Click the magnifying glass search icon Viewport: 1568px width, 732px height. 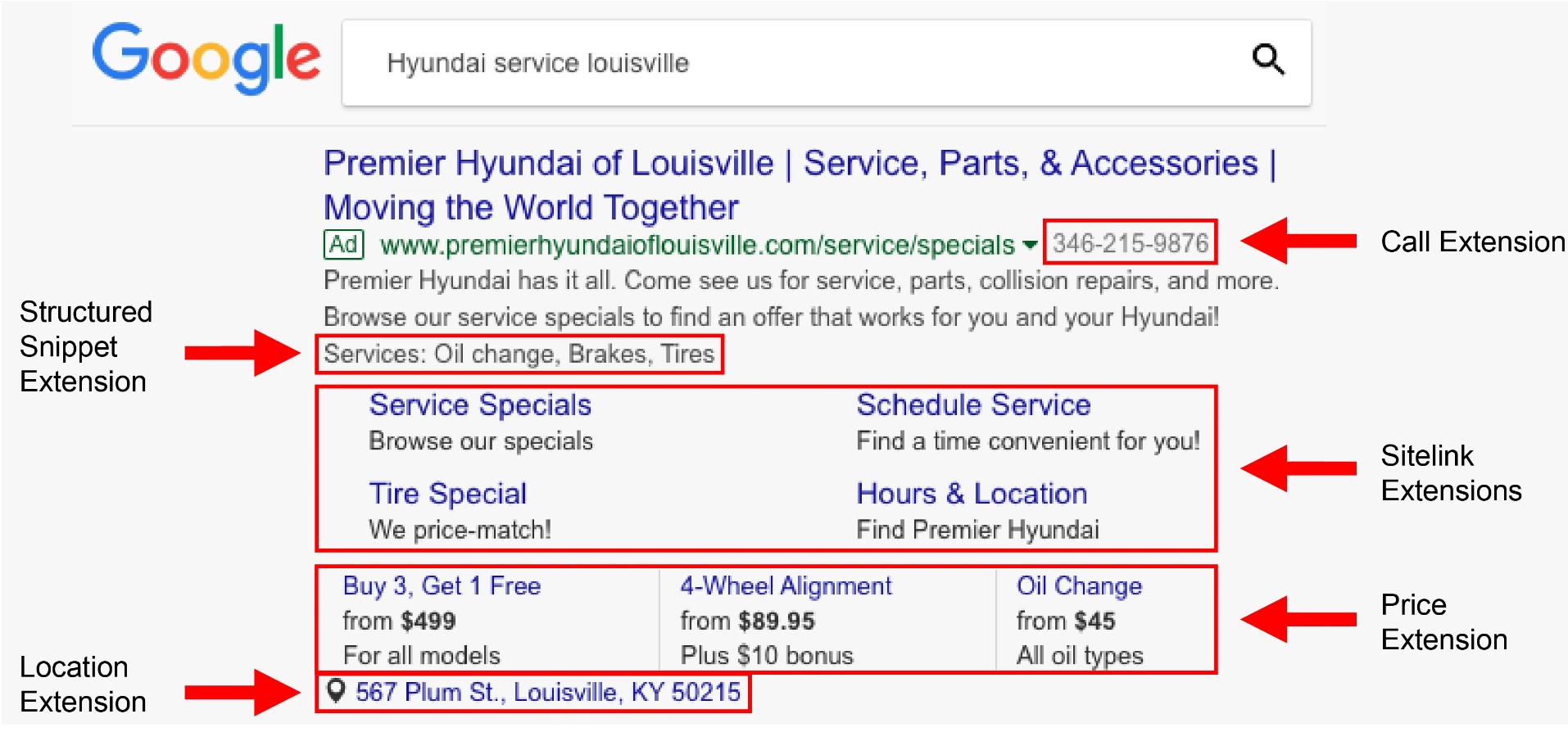pyautogui.click(x=1268, y=60)
